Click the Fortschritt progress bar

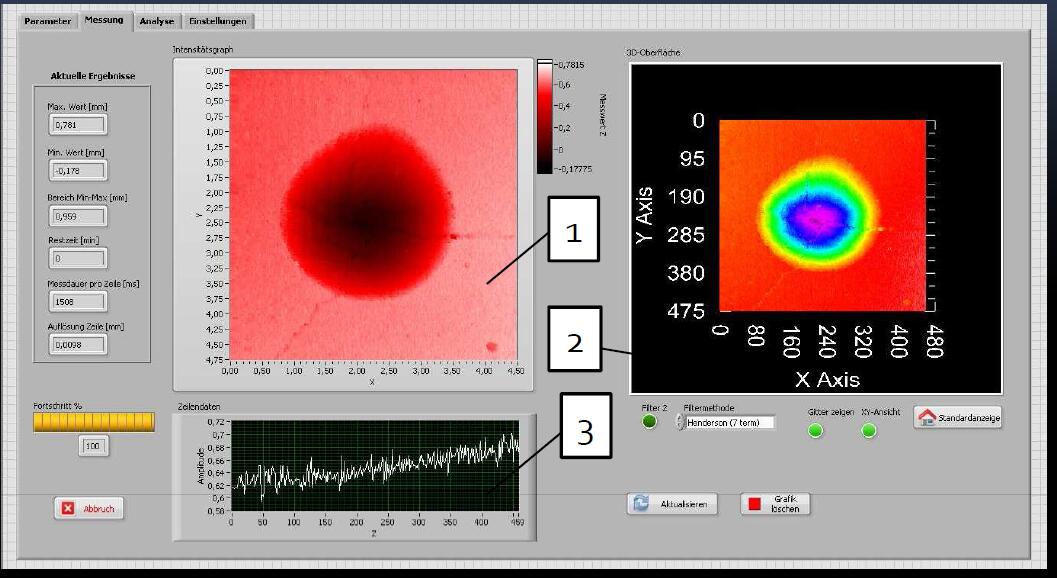pos(94,423)
